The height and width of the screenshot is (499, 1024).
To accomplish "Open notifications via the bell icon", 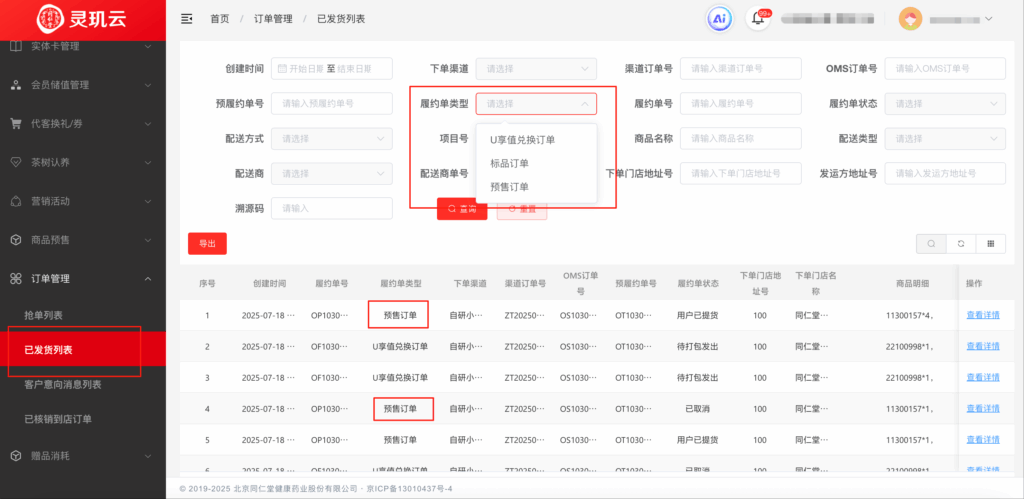I will pyautogui.click(x=760, y=20).
